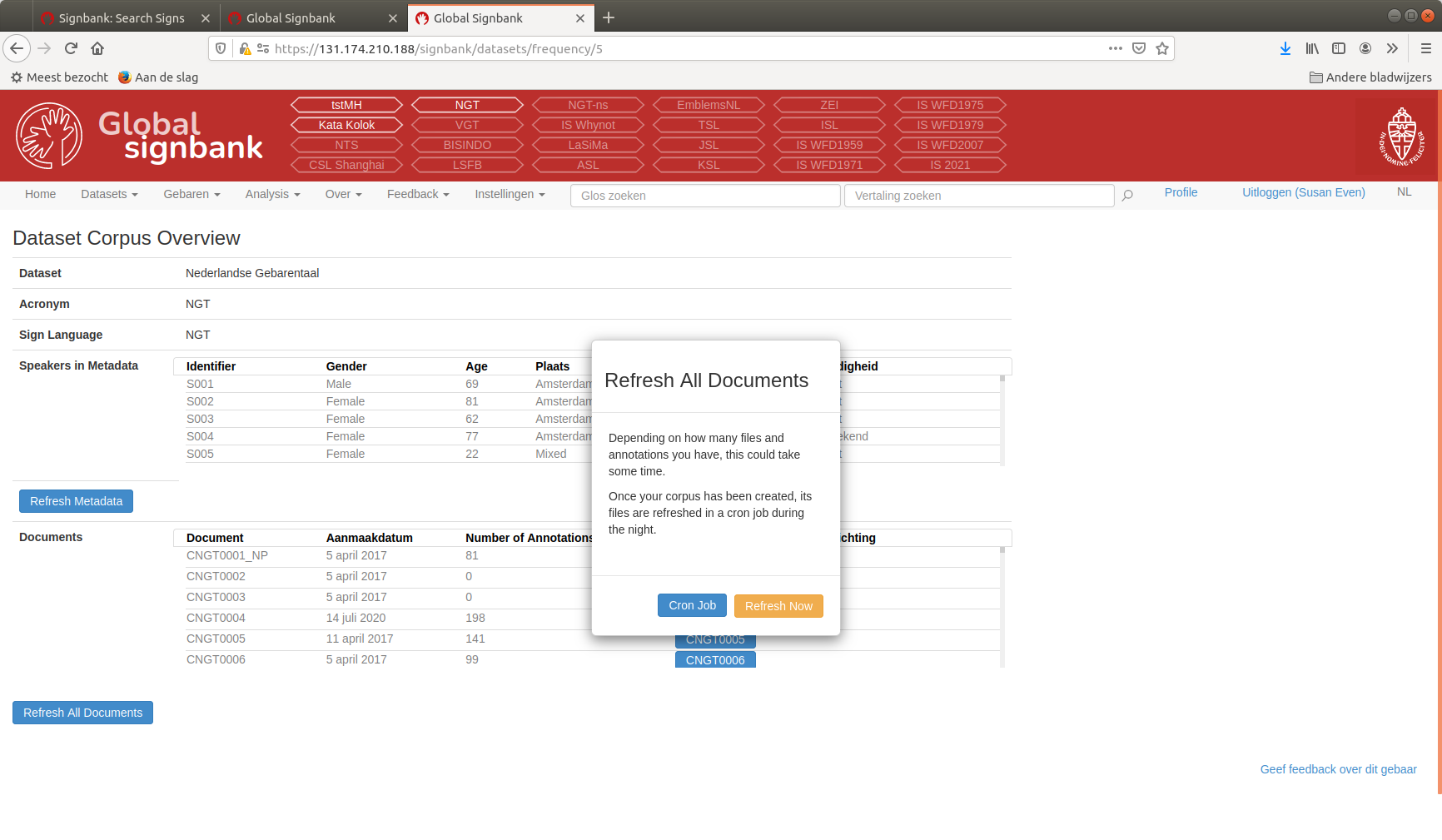Click the tracking protection shield icon
The image size is (1442, 840).
(x=219, y=48)
